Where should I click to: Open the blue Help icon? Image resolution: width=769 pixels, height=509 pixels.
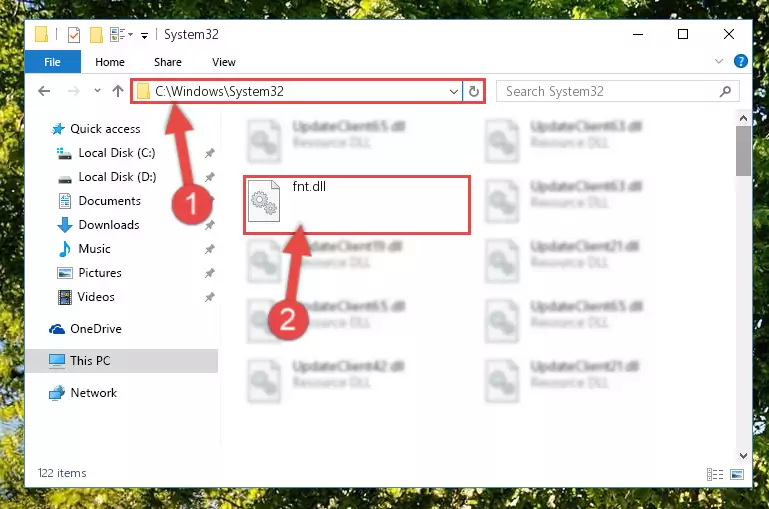point(741,61)
